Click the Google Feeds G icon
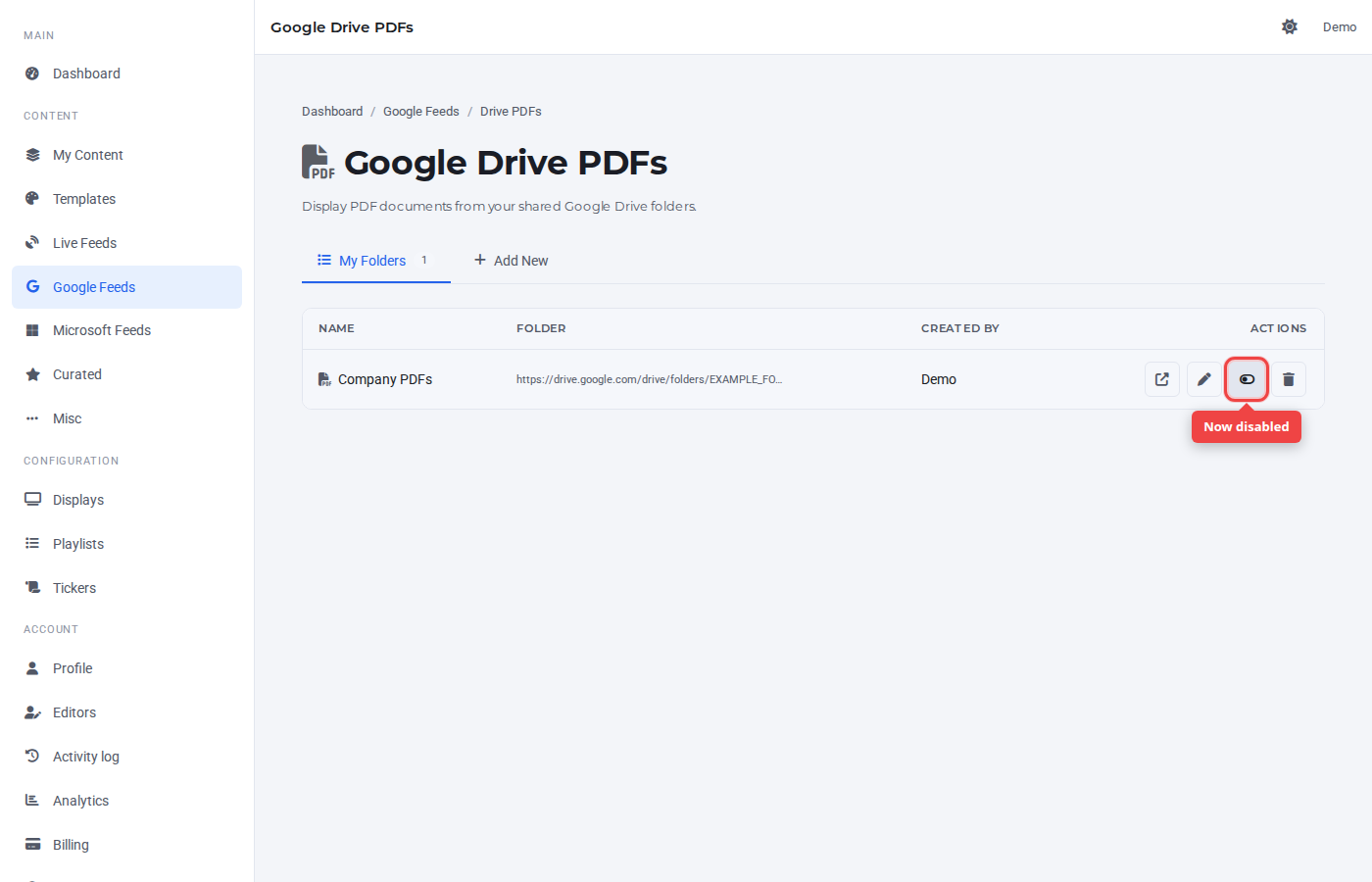This screenshot has width=1372, height=882. pos(32,287)
